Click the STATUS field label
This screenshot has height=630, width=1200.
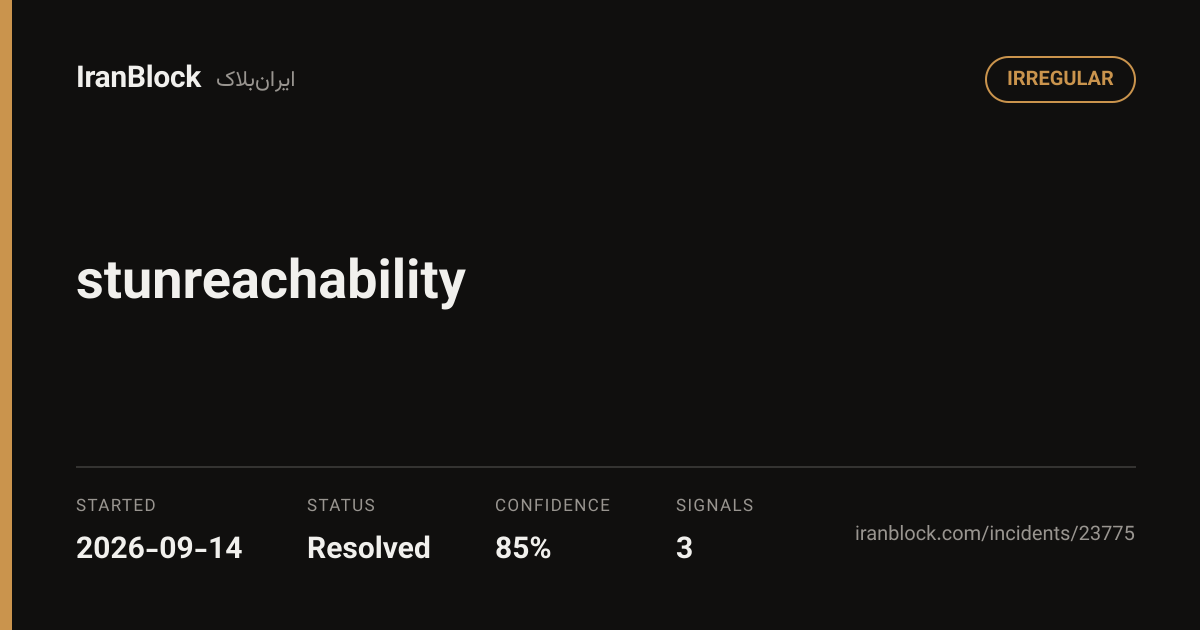(341, 506)
